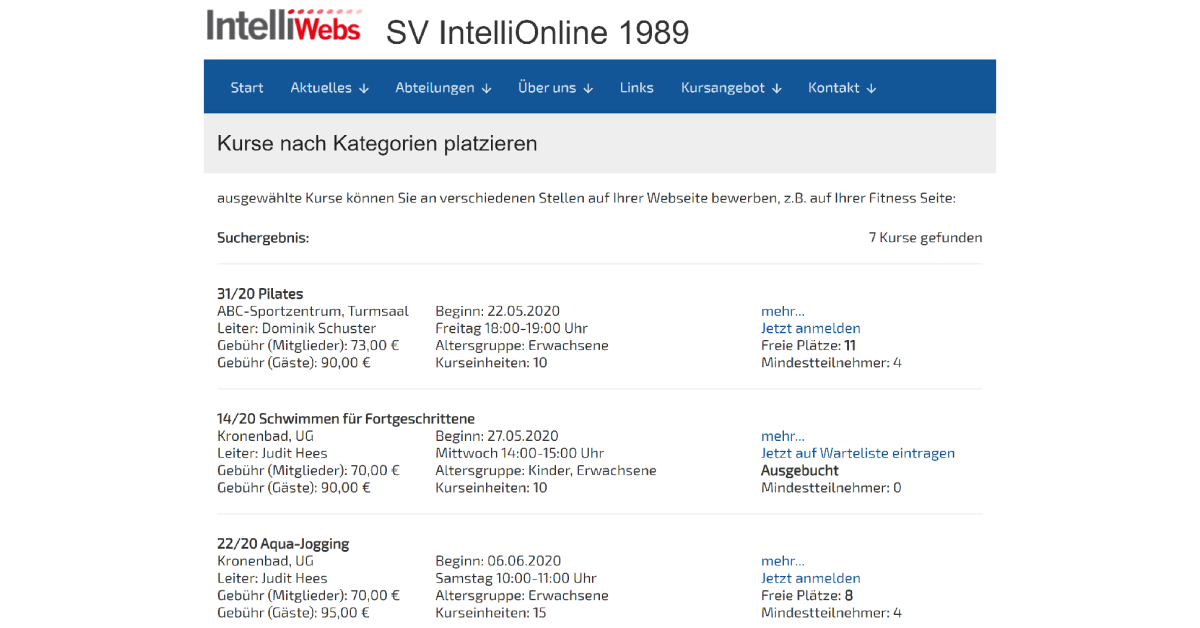Click the "Kurse nach Kategorien platzieren" heading

[x=378, y=143]
